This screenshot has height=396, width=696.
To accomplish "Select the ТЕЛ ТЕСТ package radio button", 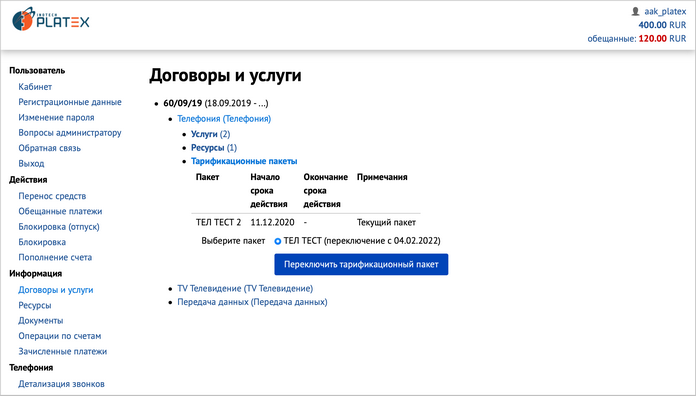I will click(x=277, y=242).
